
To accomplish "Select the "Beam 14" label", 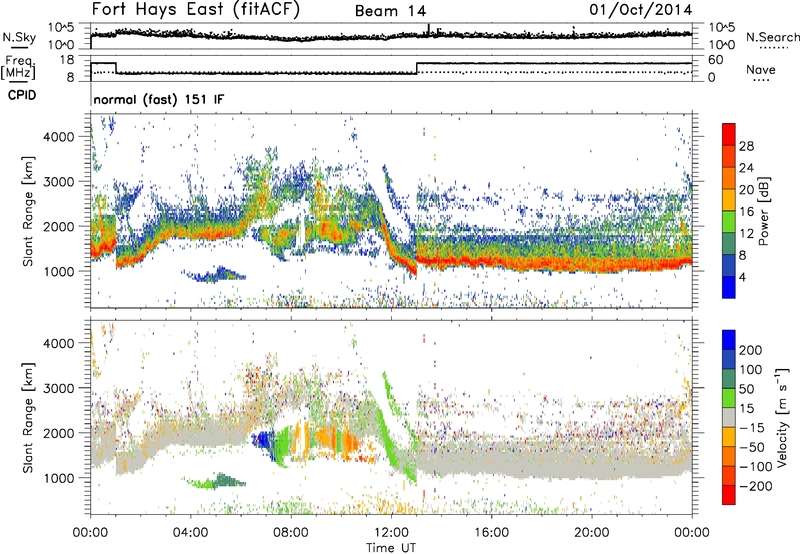I will coord(390,11).
